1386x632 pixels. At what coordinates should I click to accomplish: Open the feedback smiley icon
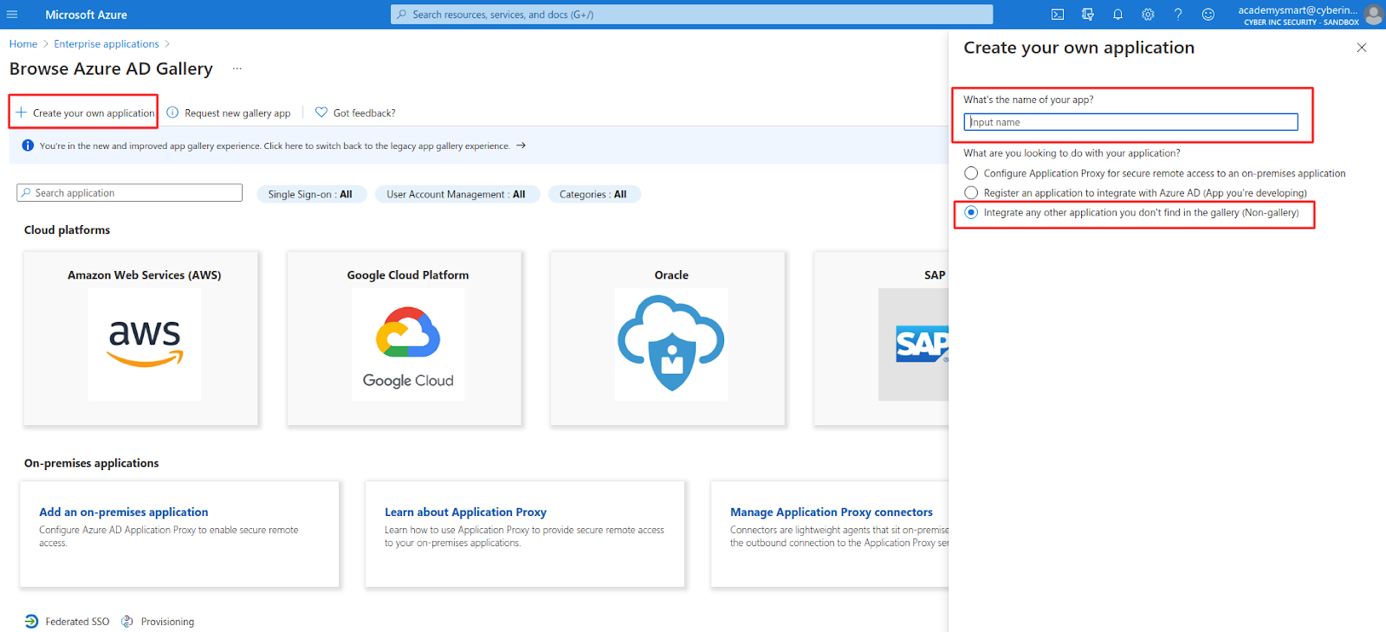[1208, 15]
